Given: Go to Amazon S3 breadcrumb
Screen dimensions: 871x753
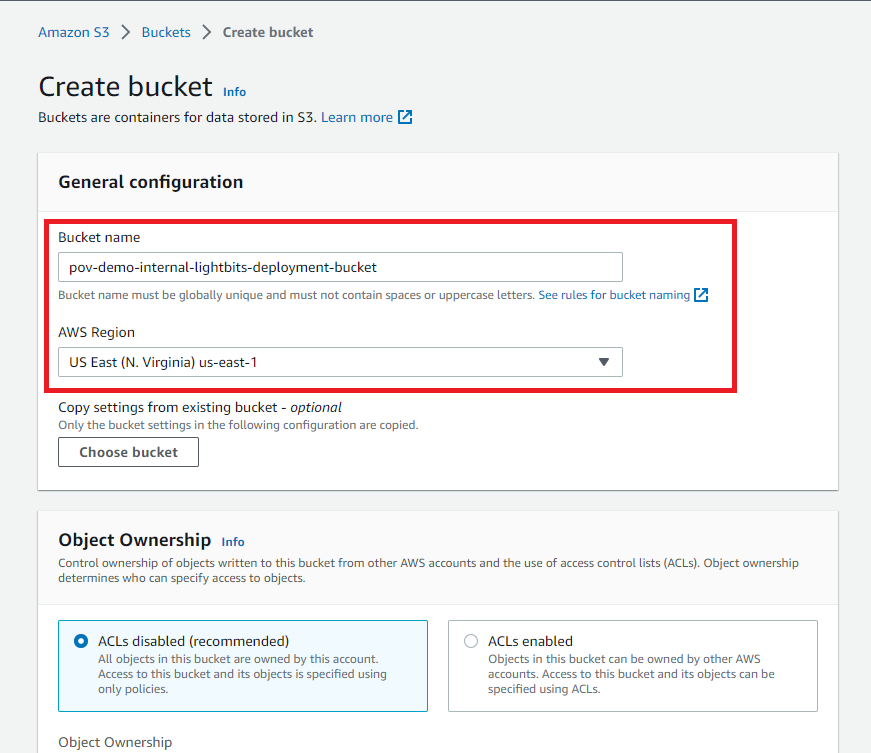Looking at the screenshot, I should (x=73, y=32).
